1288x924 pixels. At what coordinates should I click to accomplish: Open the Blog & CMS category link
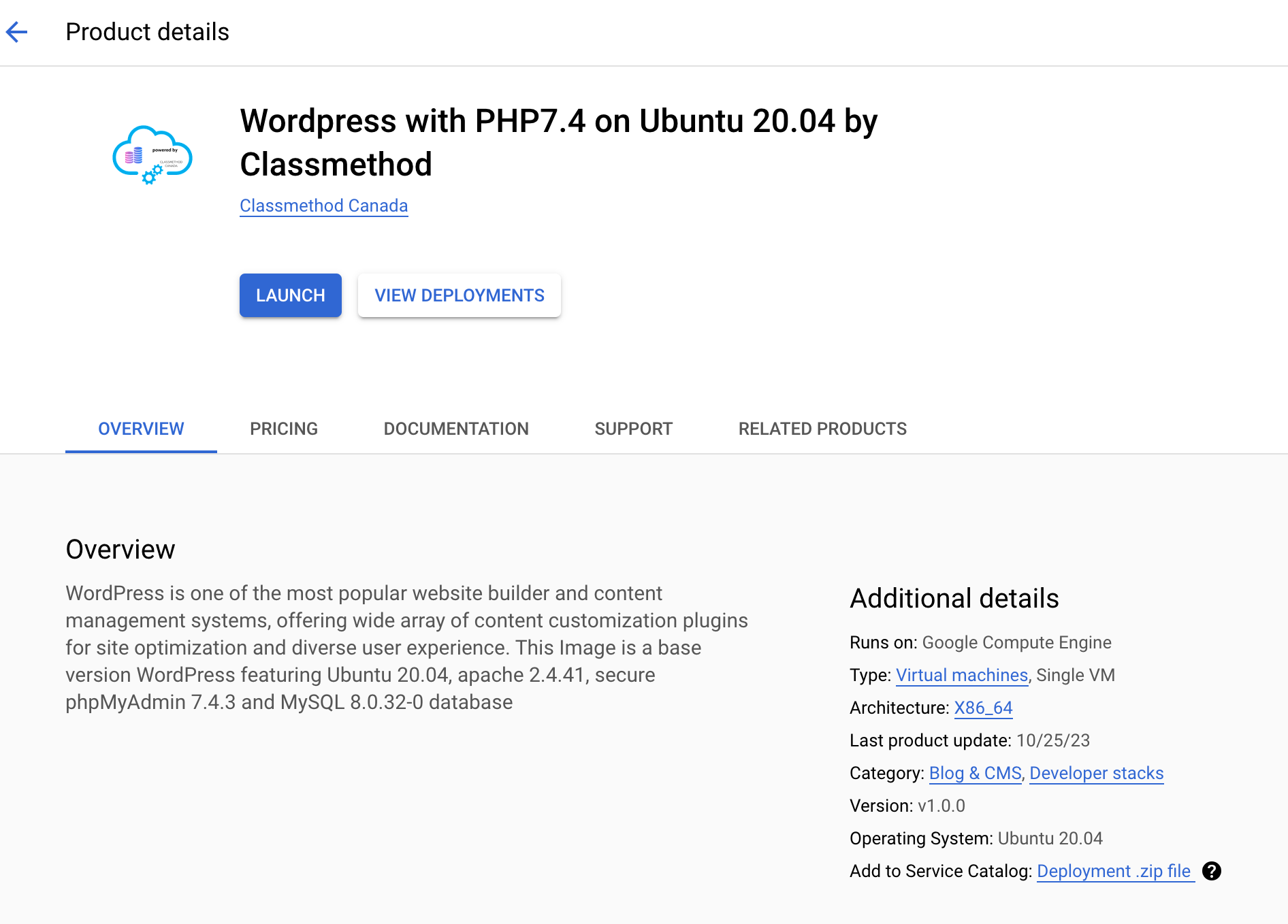point(975,773)
